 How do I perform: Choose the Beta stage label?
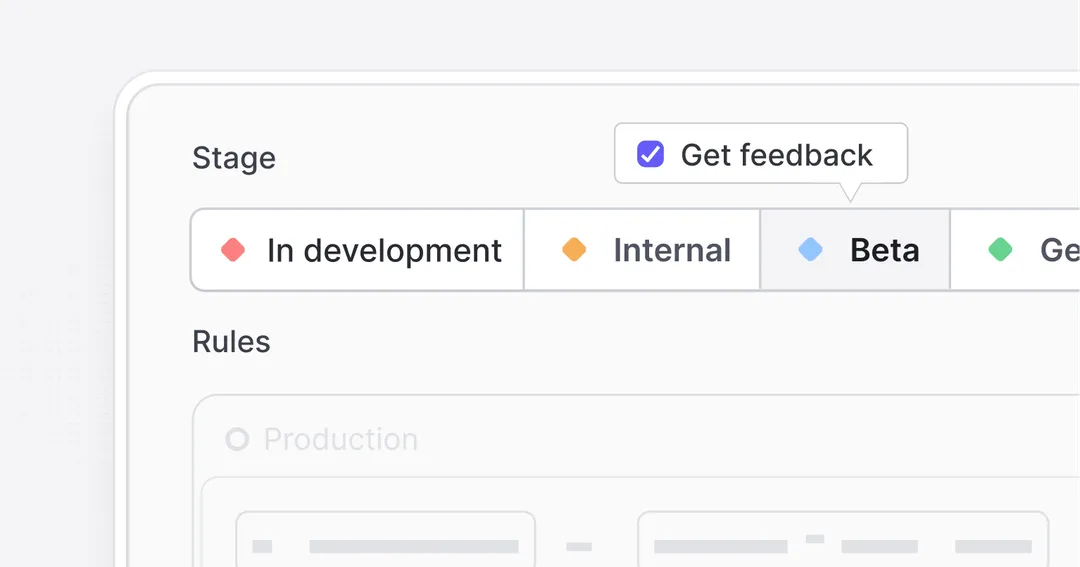884,250
